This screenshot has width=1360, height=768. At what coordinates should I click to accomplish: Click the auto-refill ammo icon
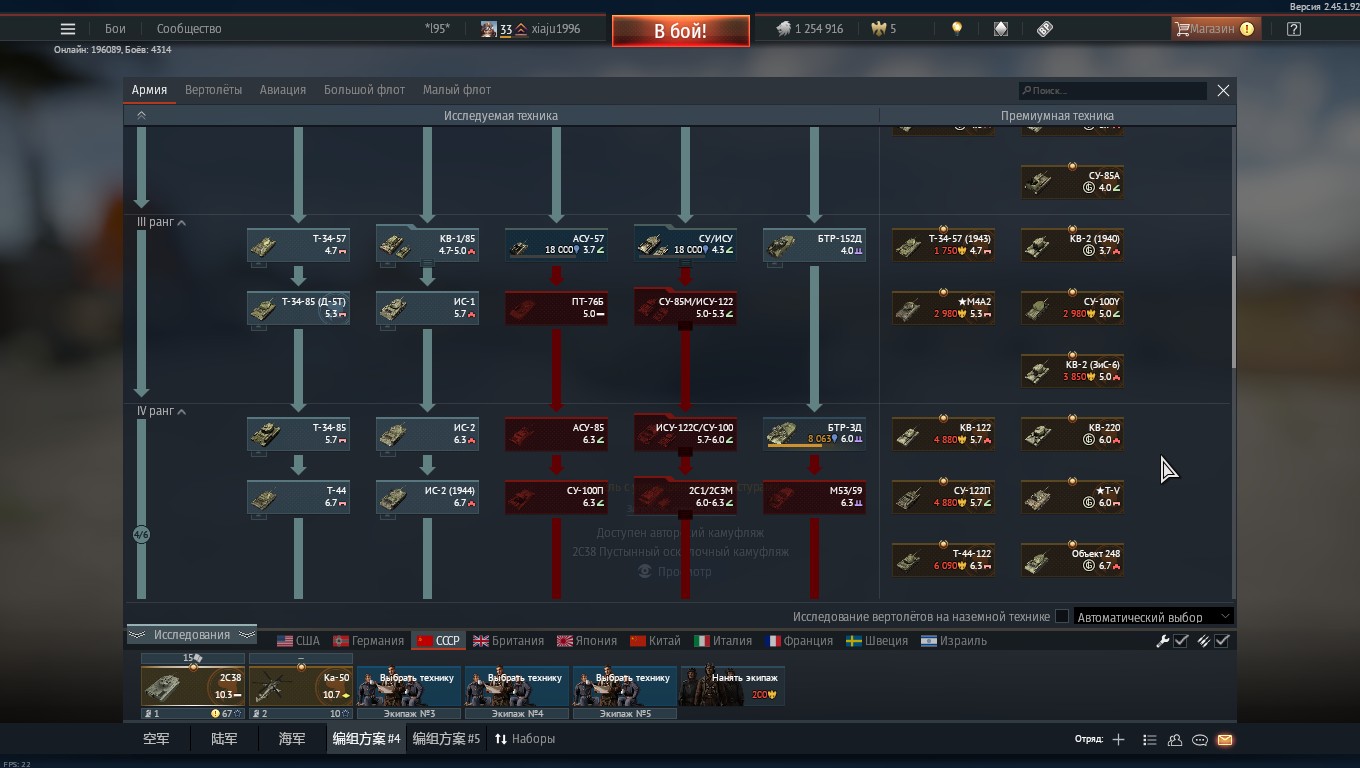coord(1204,641)
